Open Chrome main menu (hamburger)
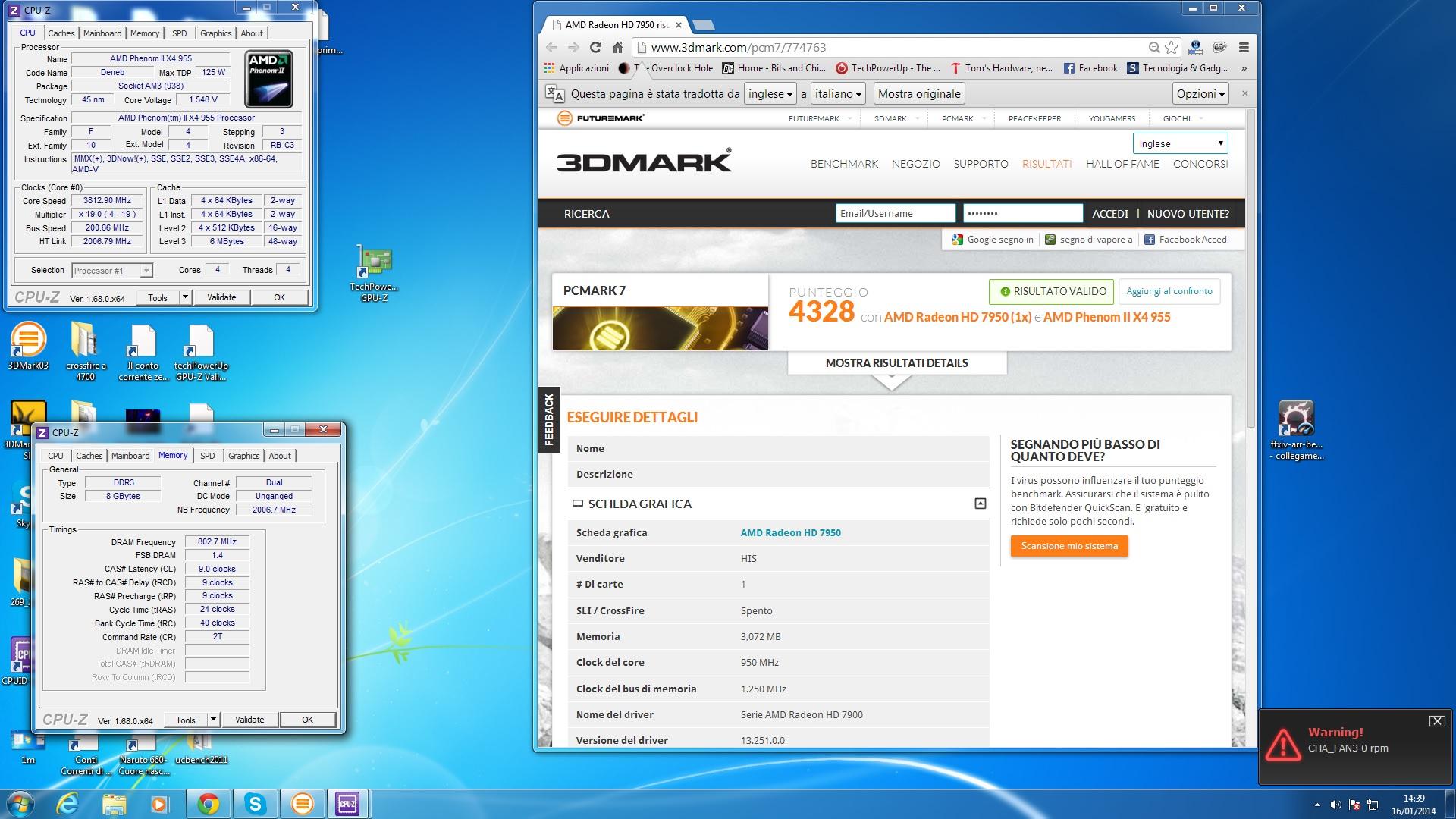This screenshot has height=819, width=1456. [x=1244, y=47]
